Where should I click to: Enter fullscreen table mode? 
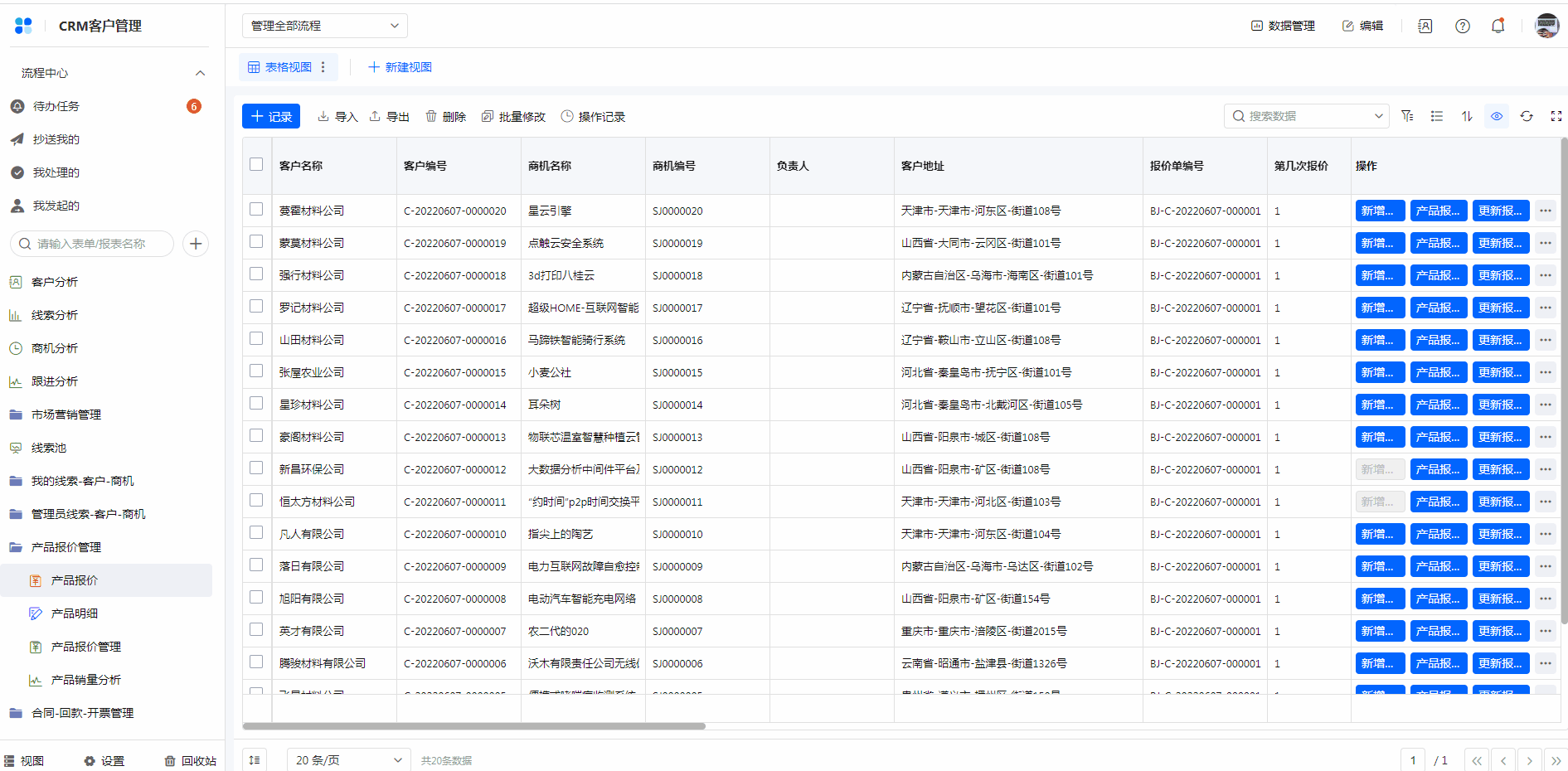pyautogui.click(x=1556, y=116)
